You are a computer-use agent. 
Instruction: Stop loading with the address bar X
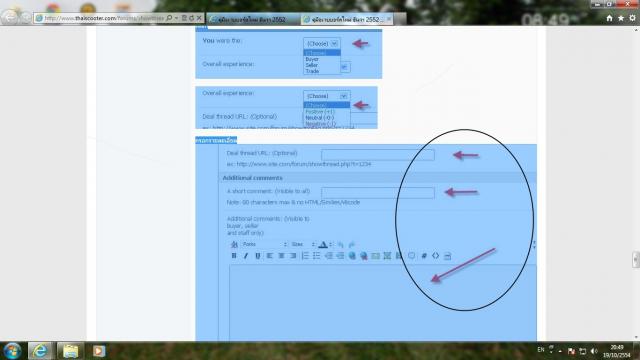199,18
